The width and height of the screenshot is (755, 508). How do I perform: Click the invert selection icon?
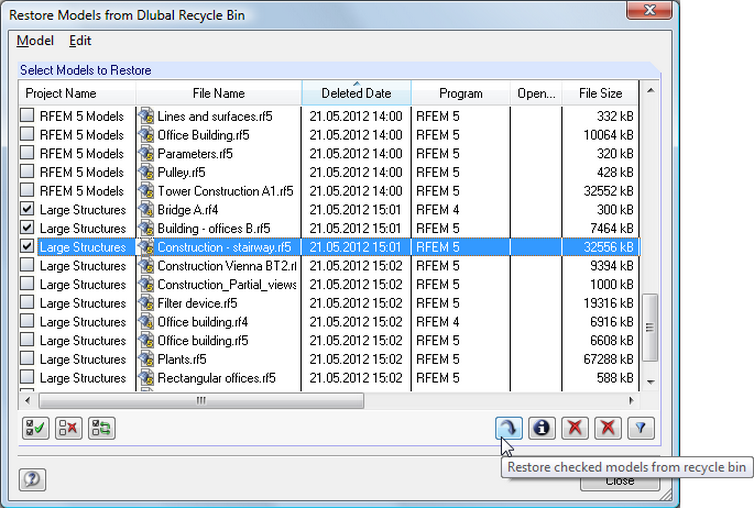pyautogui.click(x=102, y=428)
